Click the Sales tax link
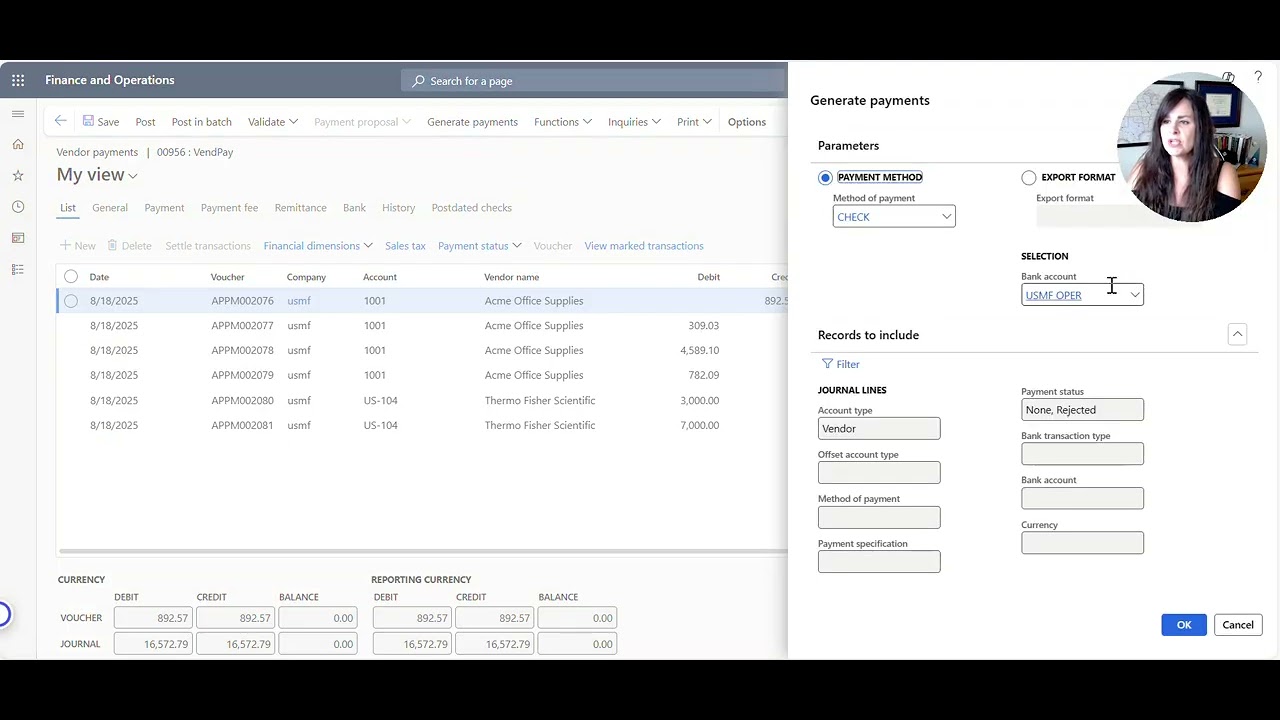 pyautogui.click(x=405, y=245)
